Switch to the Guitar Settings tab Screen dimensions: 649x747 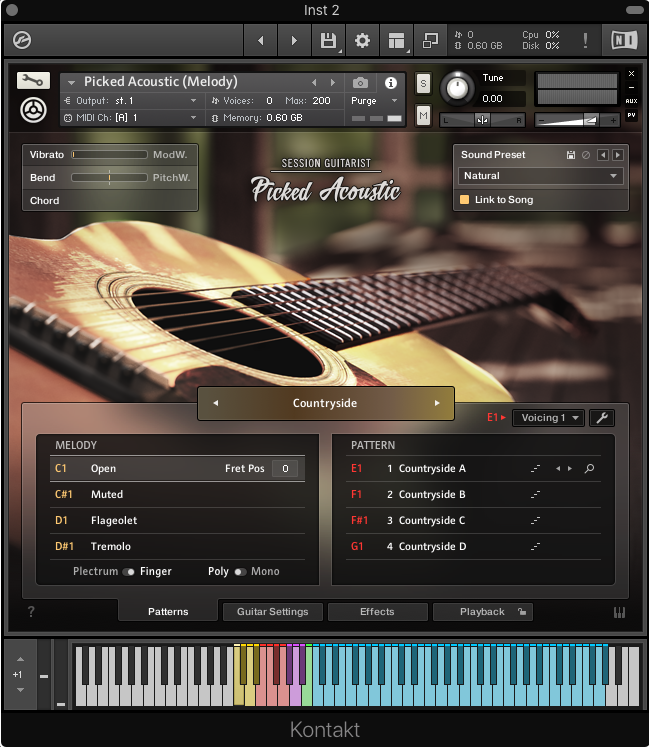(x=273, y=612)
